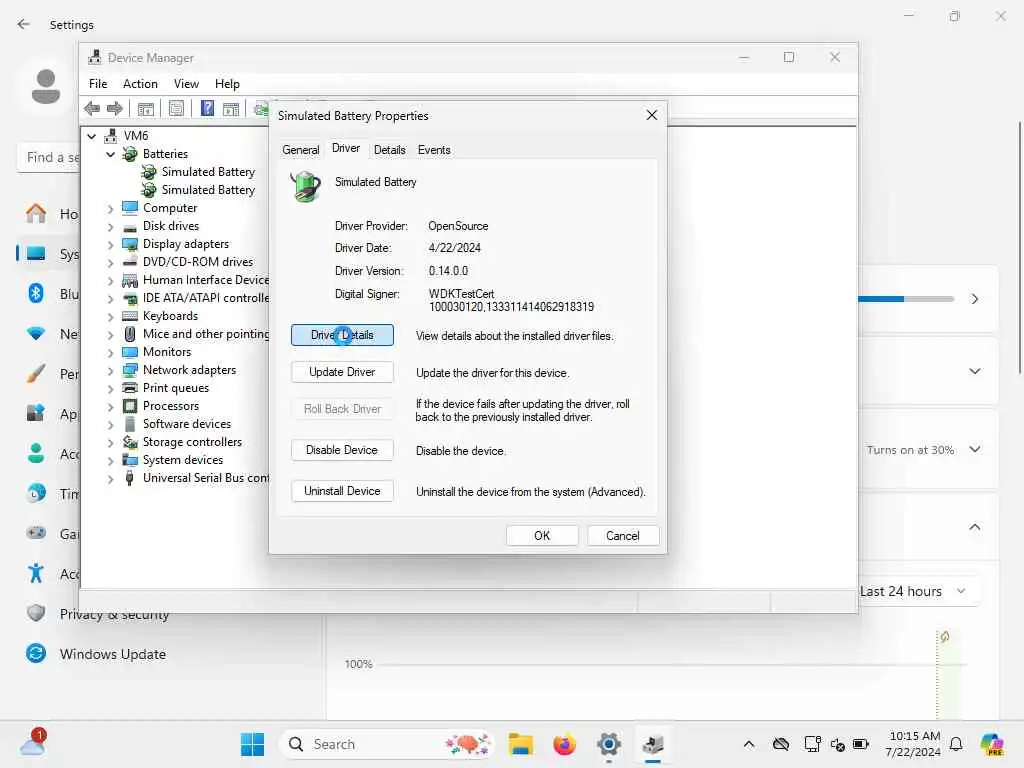
Task: Show hidden icons in system tray
Action: click(x=749, y=744)
